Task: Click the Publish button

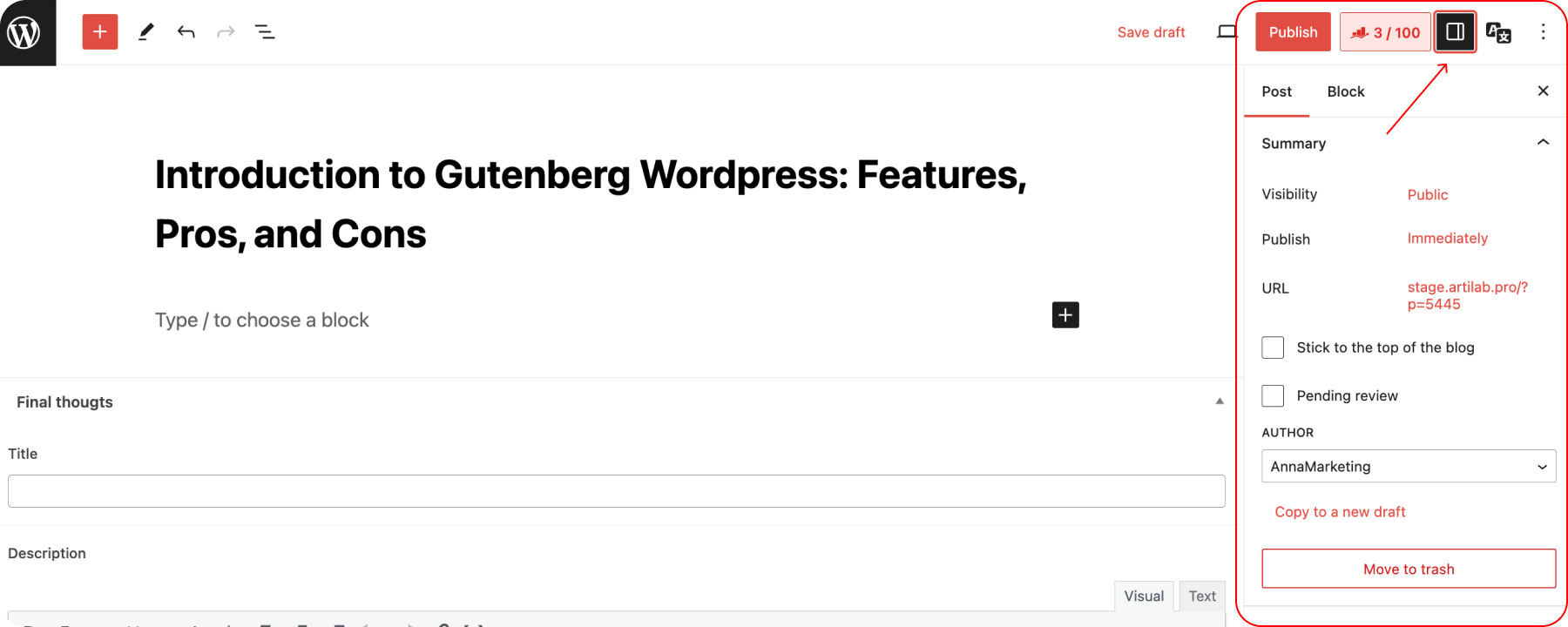Action: point(1293,32)
